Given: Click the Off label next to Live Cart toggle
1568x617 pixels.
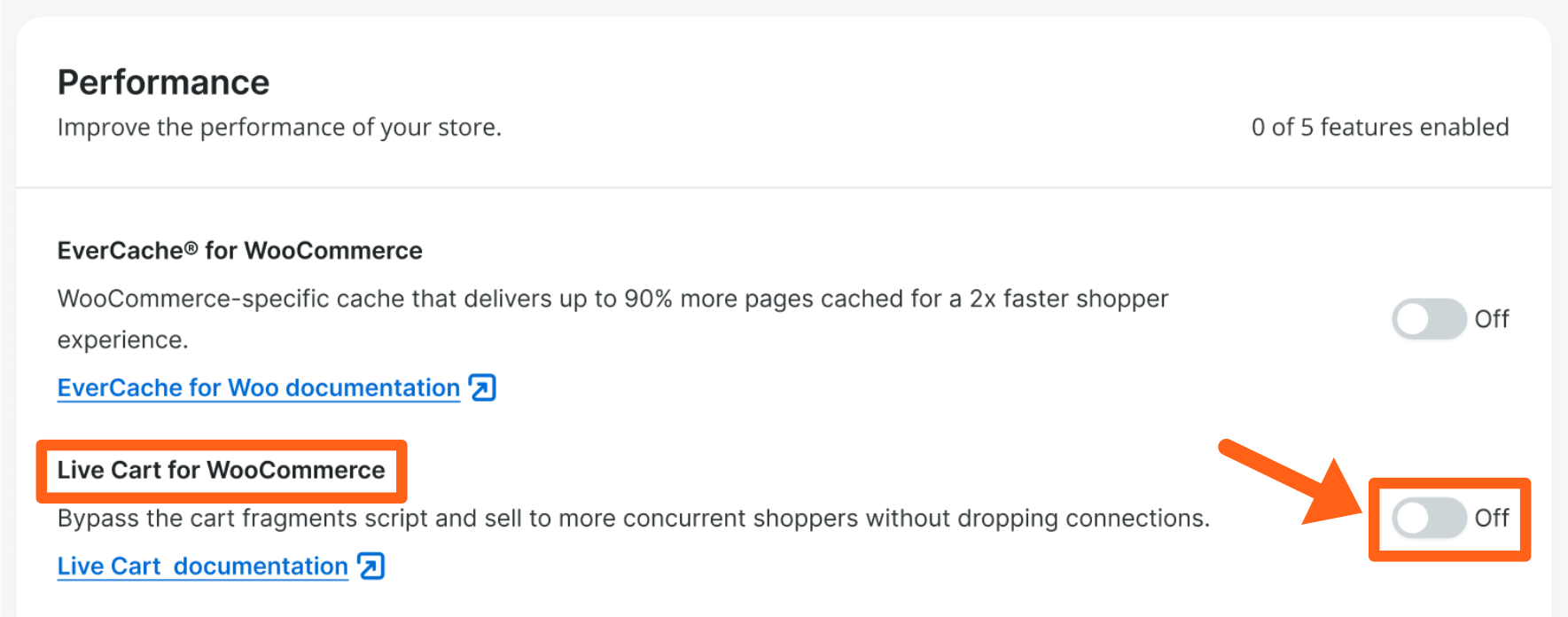Looking at the screenshot, I should 1492,518.
